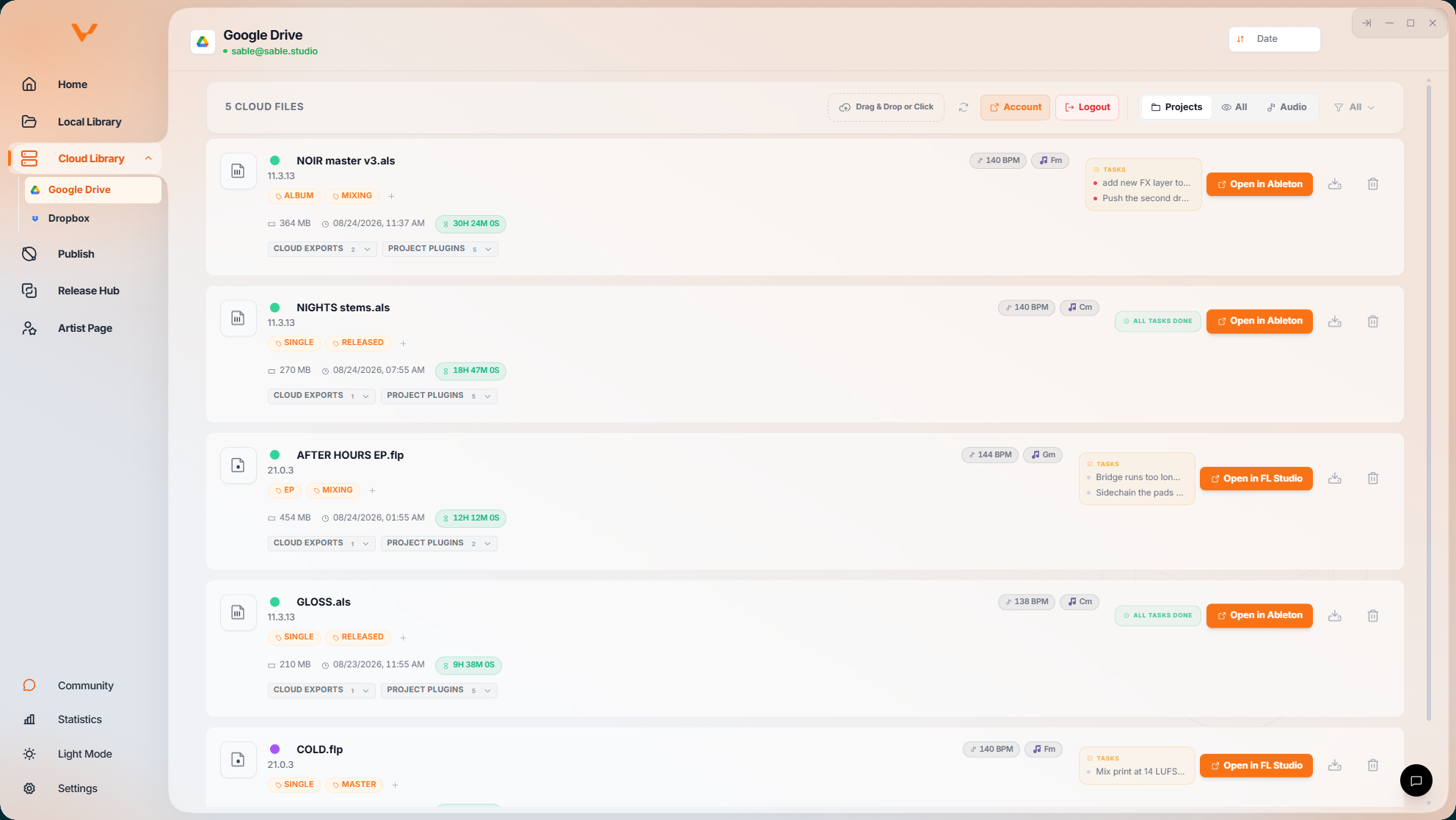Add a tag to NOIR master v3.als
This screenshot has height=820, width=1456.
pyautogui.click(x=391, y=196)
